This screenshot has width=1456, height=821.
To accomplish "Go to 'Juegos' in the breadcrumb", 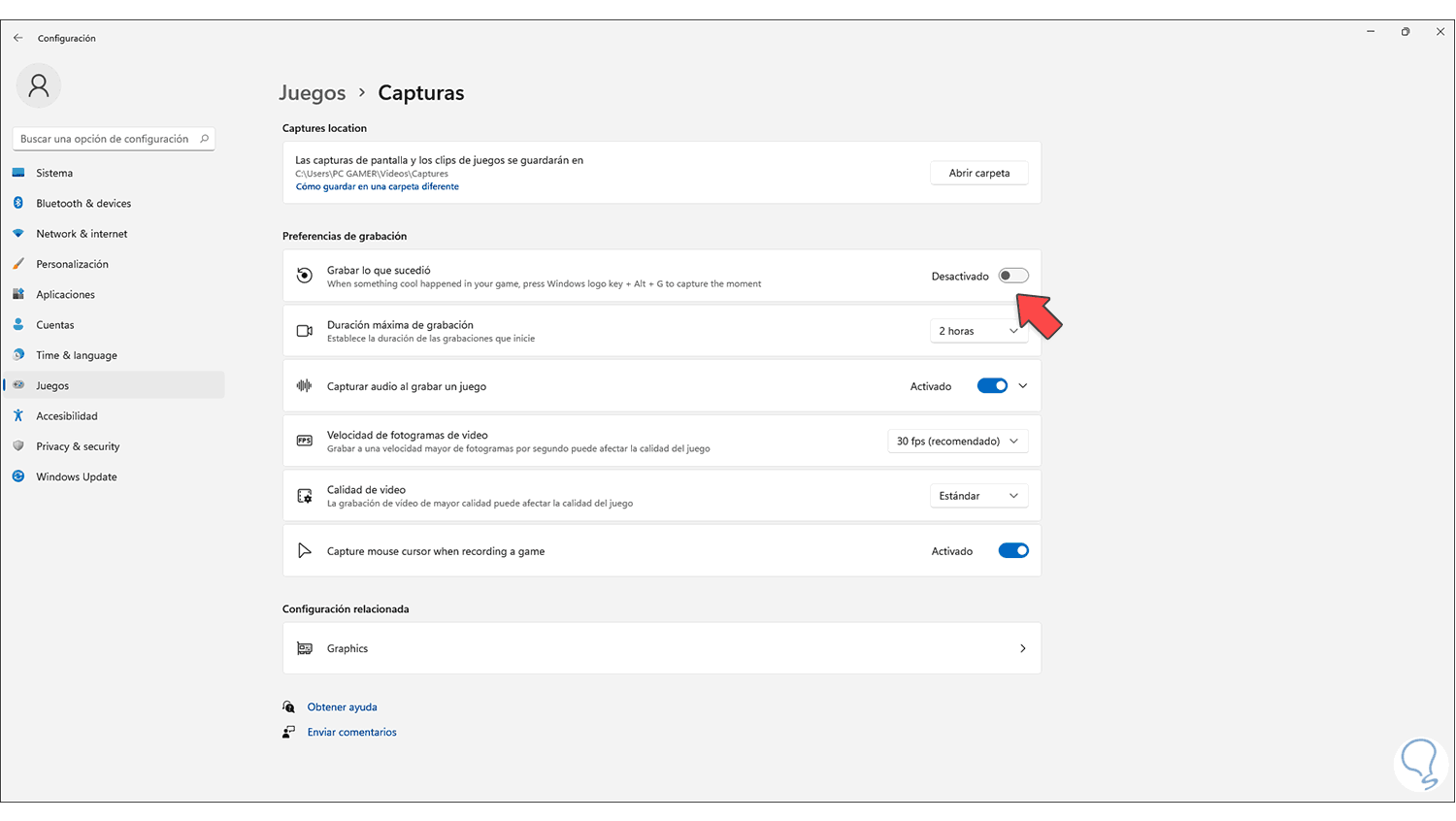I will pyautogui.click(x=313, y=93).
